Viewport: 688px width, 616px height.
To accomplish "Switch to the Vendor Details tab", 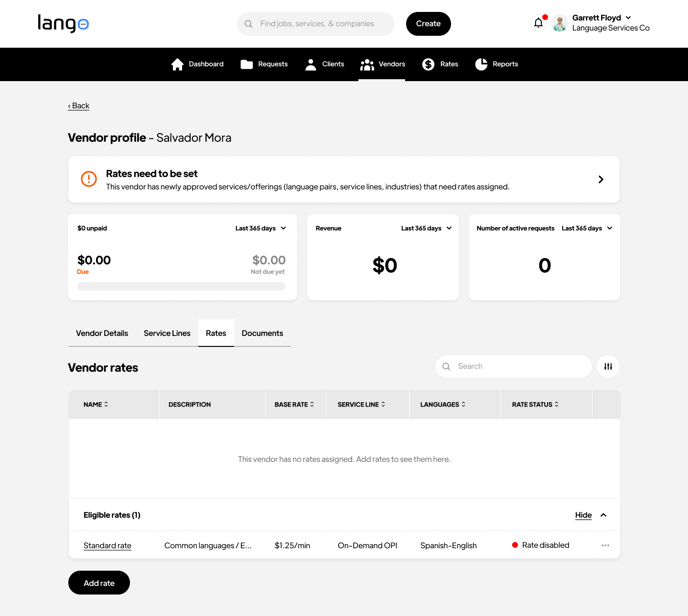I will [102, 333].
